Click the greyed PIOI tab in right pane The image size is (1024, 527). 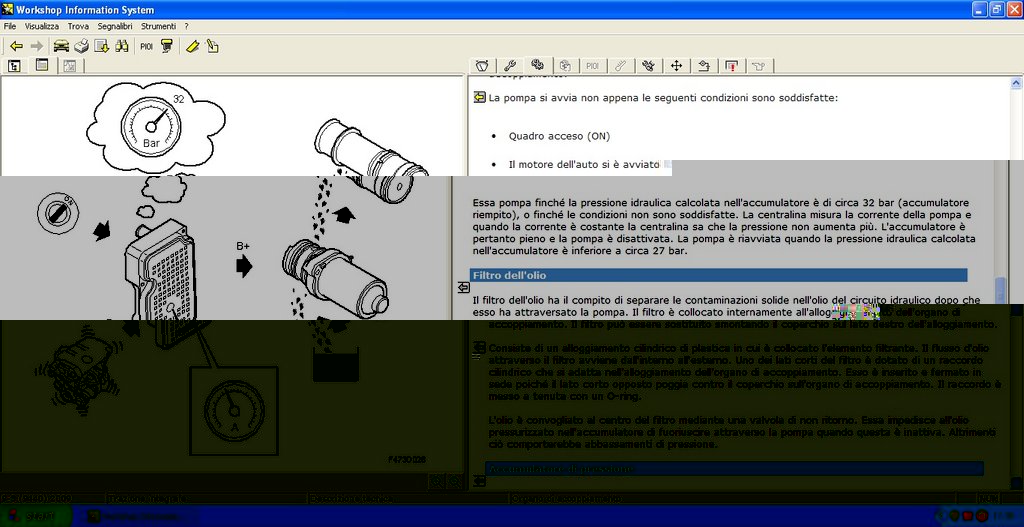coord(593,65)
